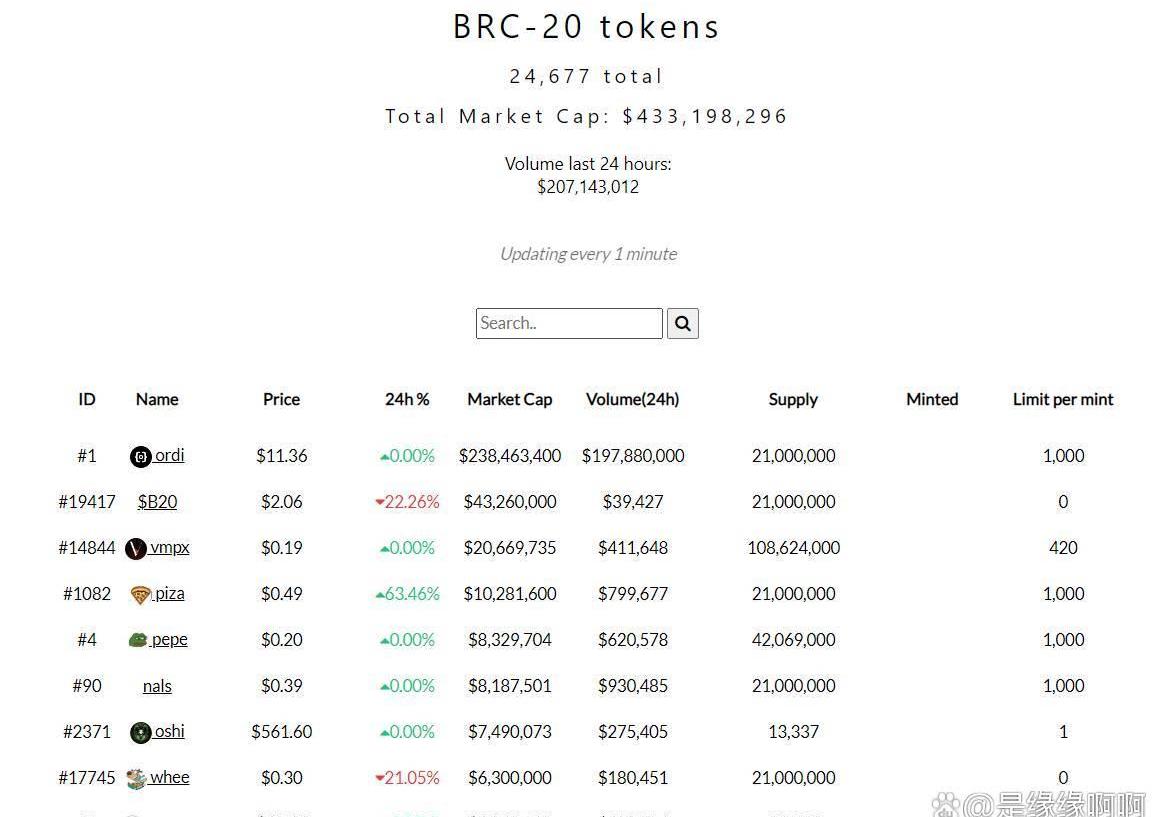
Task: Focus the Search input field
Action: (x=569, y=324)
